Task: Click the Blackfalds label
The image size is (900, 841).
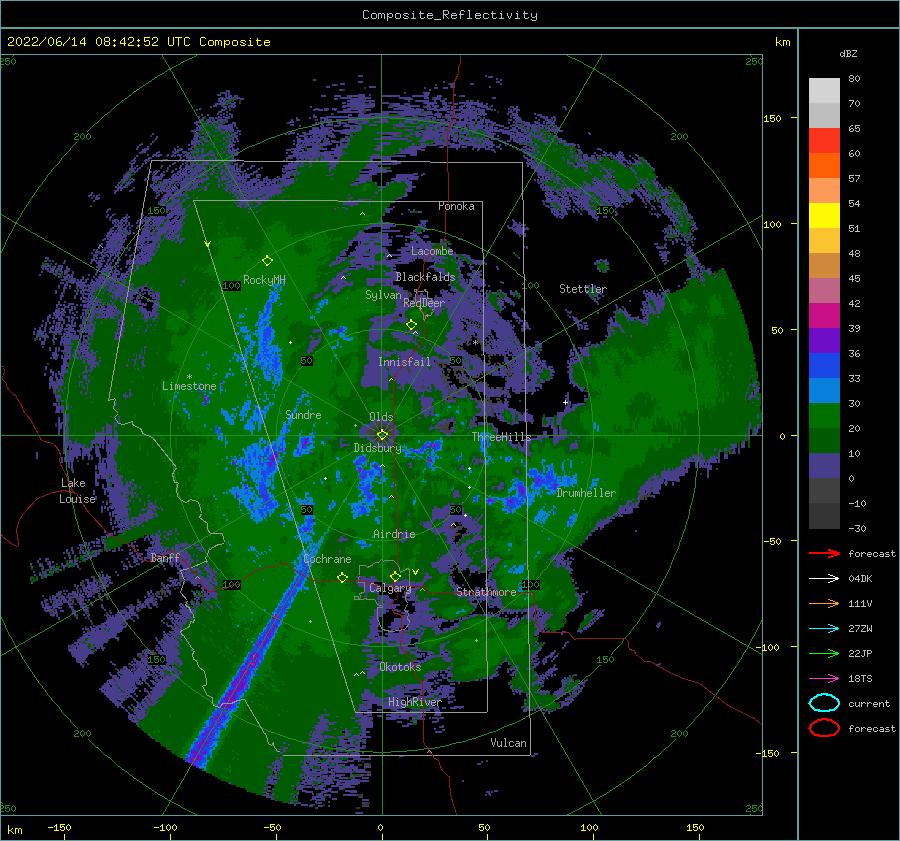Action: 425,277
